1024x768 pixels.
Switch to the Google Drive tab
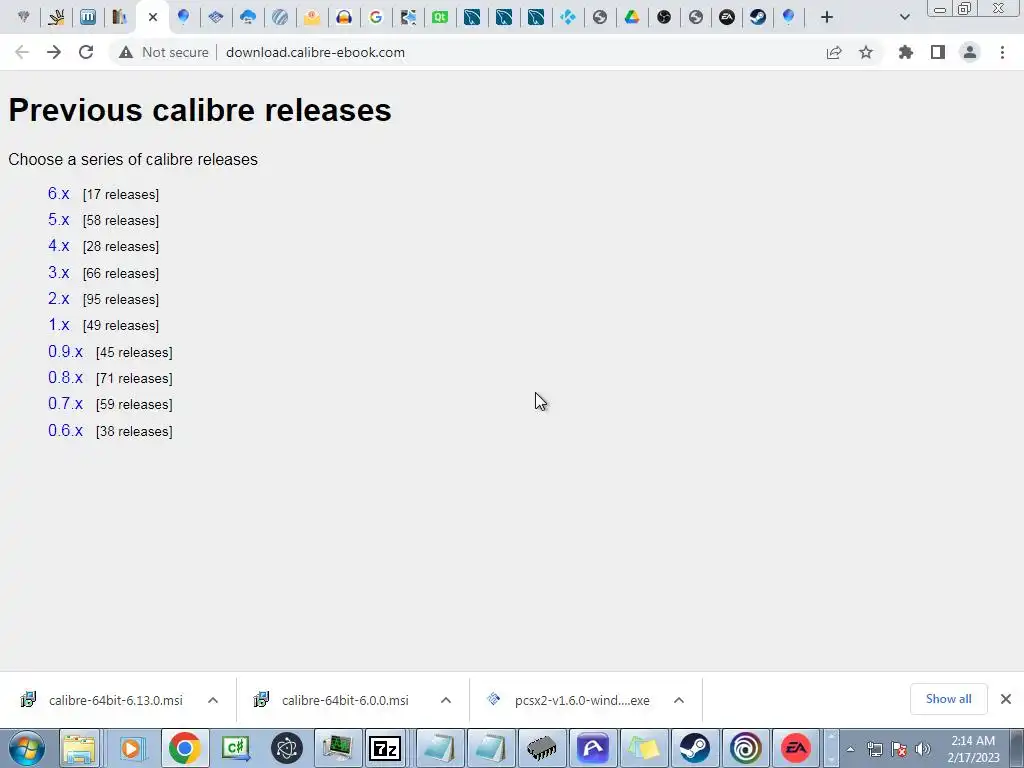tap(632, 17)
